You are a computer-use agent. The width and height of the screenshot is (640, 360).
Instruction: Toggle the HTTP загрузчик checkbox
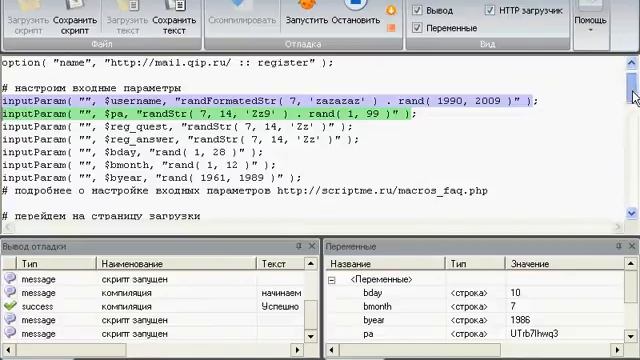[x=489, y=10]
